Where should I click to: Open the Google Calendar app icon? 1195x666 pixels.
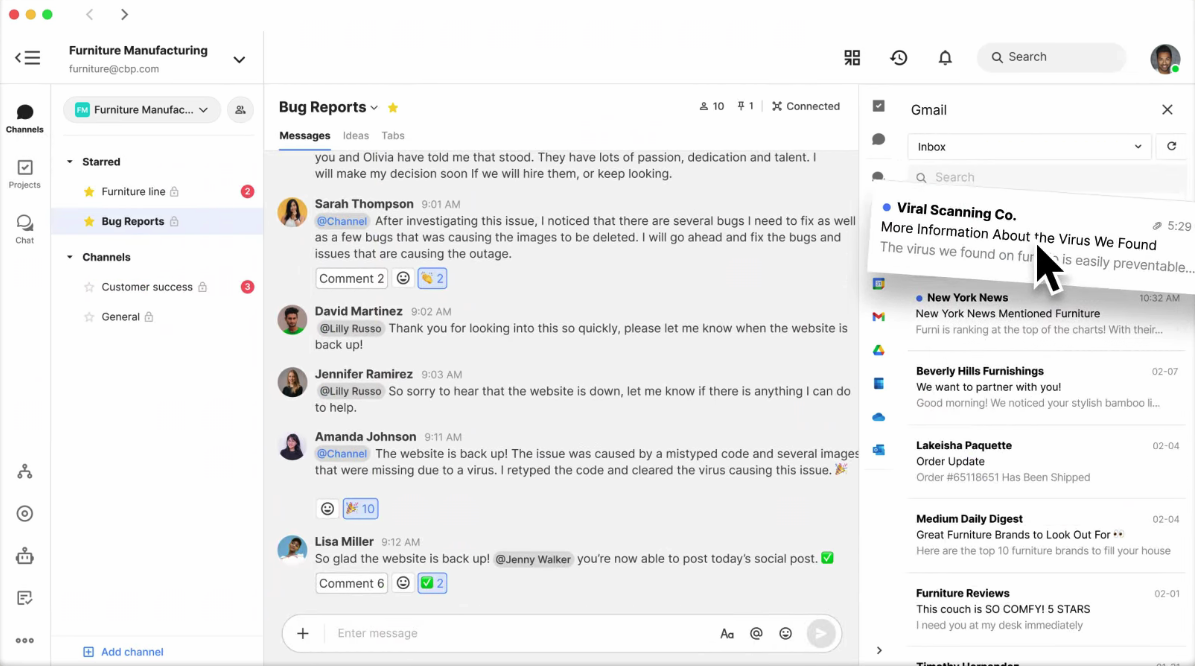tap(879, 283)
